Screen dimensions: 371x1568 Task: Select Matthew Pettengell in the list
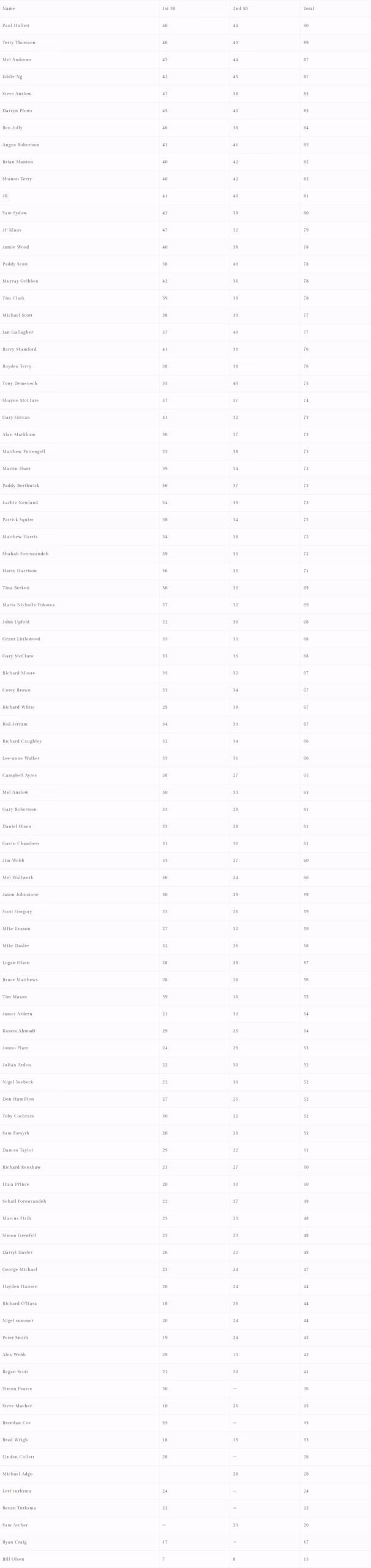pos(24,451)
